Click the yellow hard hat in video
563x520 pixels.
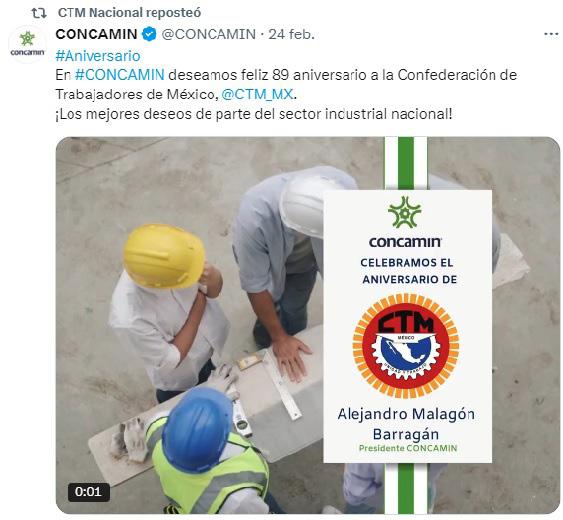click(164, 256)
